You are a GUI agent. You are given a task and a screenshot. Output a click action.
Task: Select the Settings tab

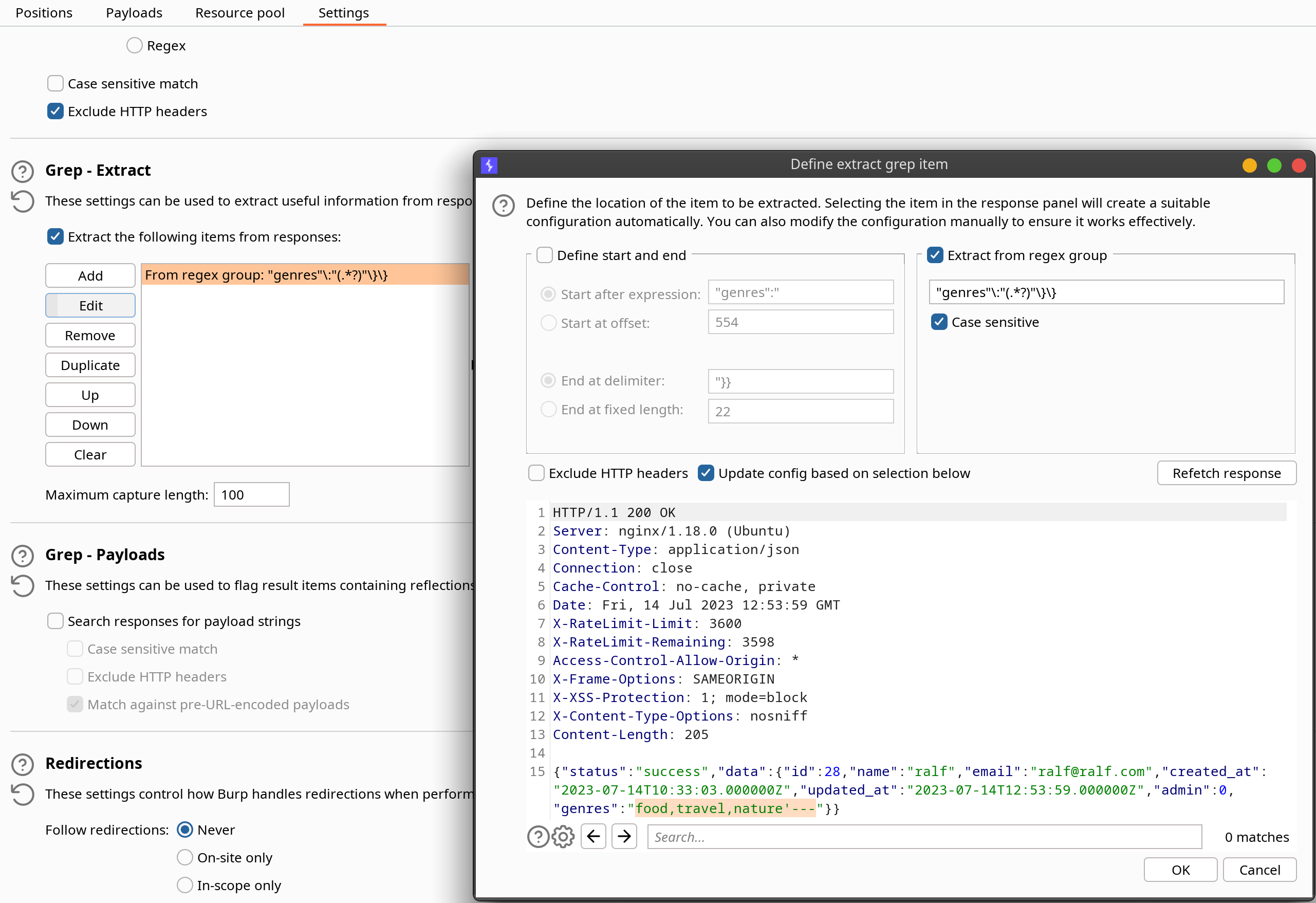pos(344,12)
